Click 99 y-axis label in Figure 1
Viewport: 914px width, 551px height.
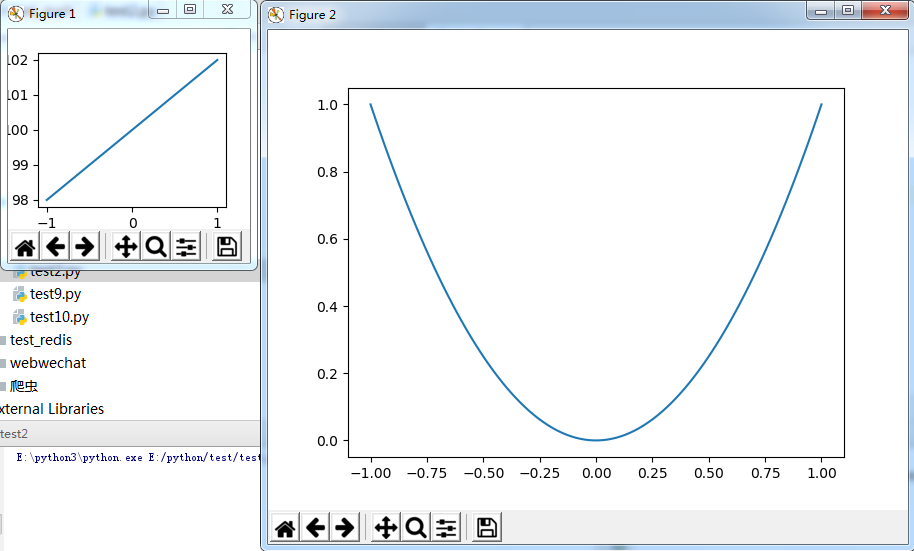tap(20, 165)
